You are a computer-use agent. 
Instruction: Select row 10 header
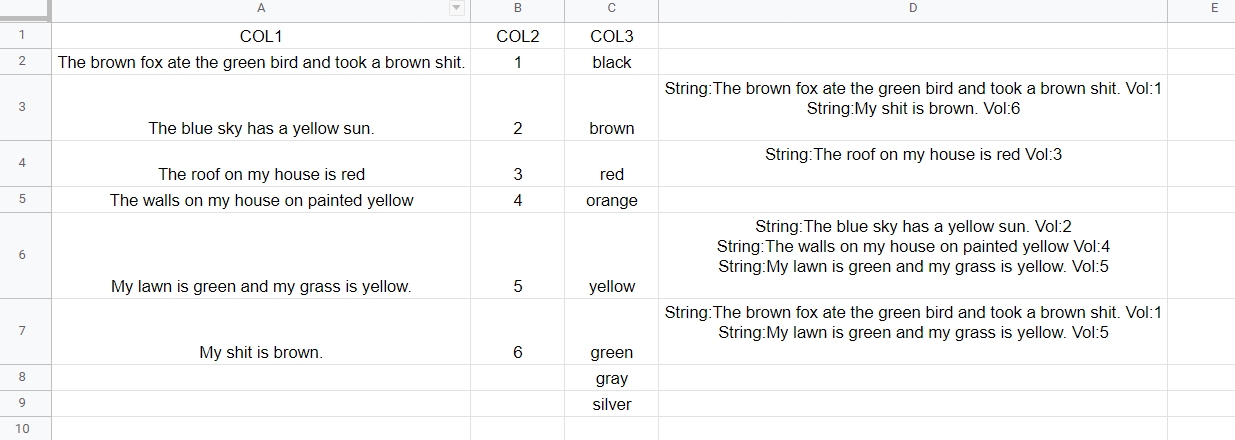click(25, 429)
